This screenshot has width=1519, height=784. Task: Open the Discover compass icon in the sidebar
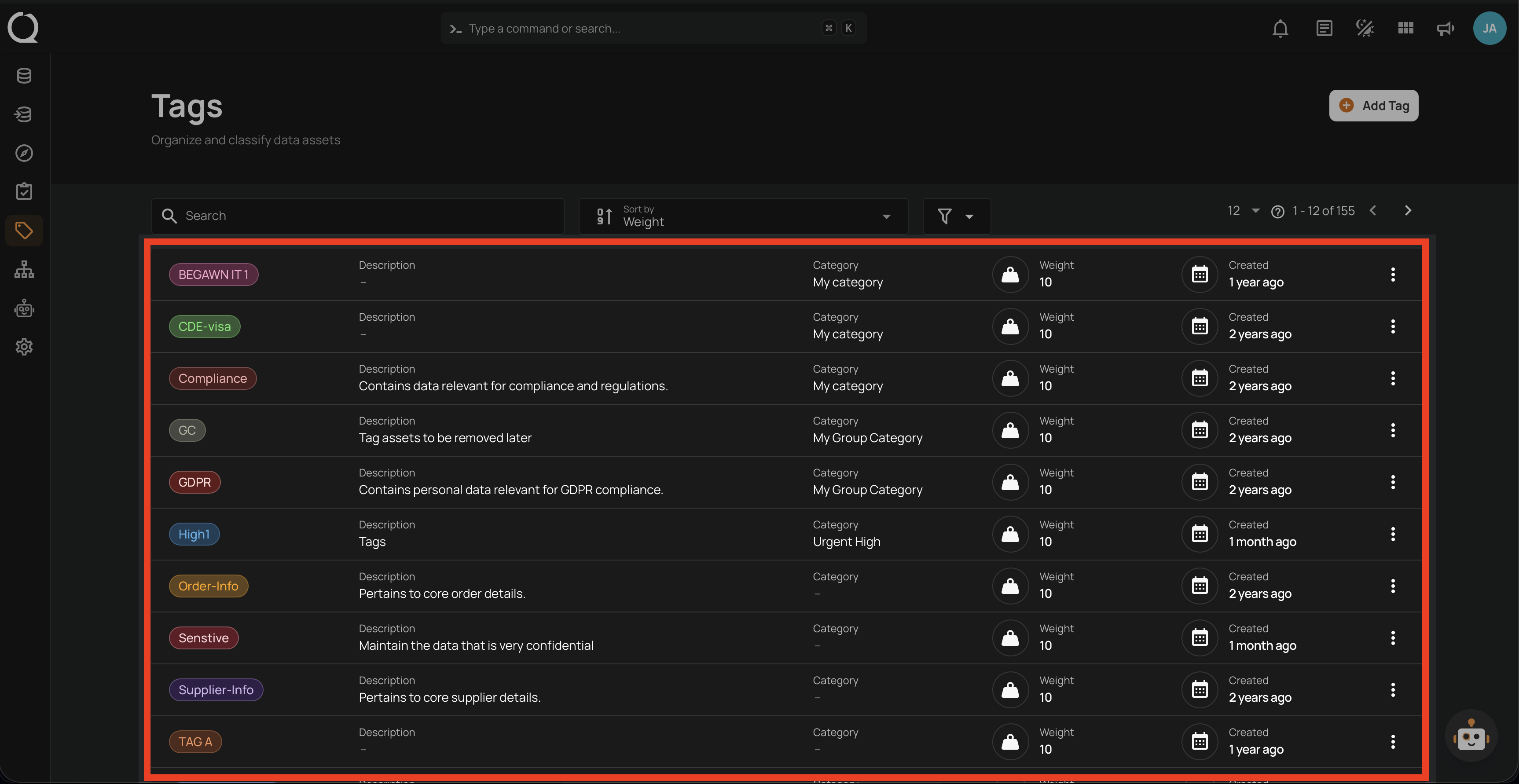tap(24, 153)
